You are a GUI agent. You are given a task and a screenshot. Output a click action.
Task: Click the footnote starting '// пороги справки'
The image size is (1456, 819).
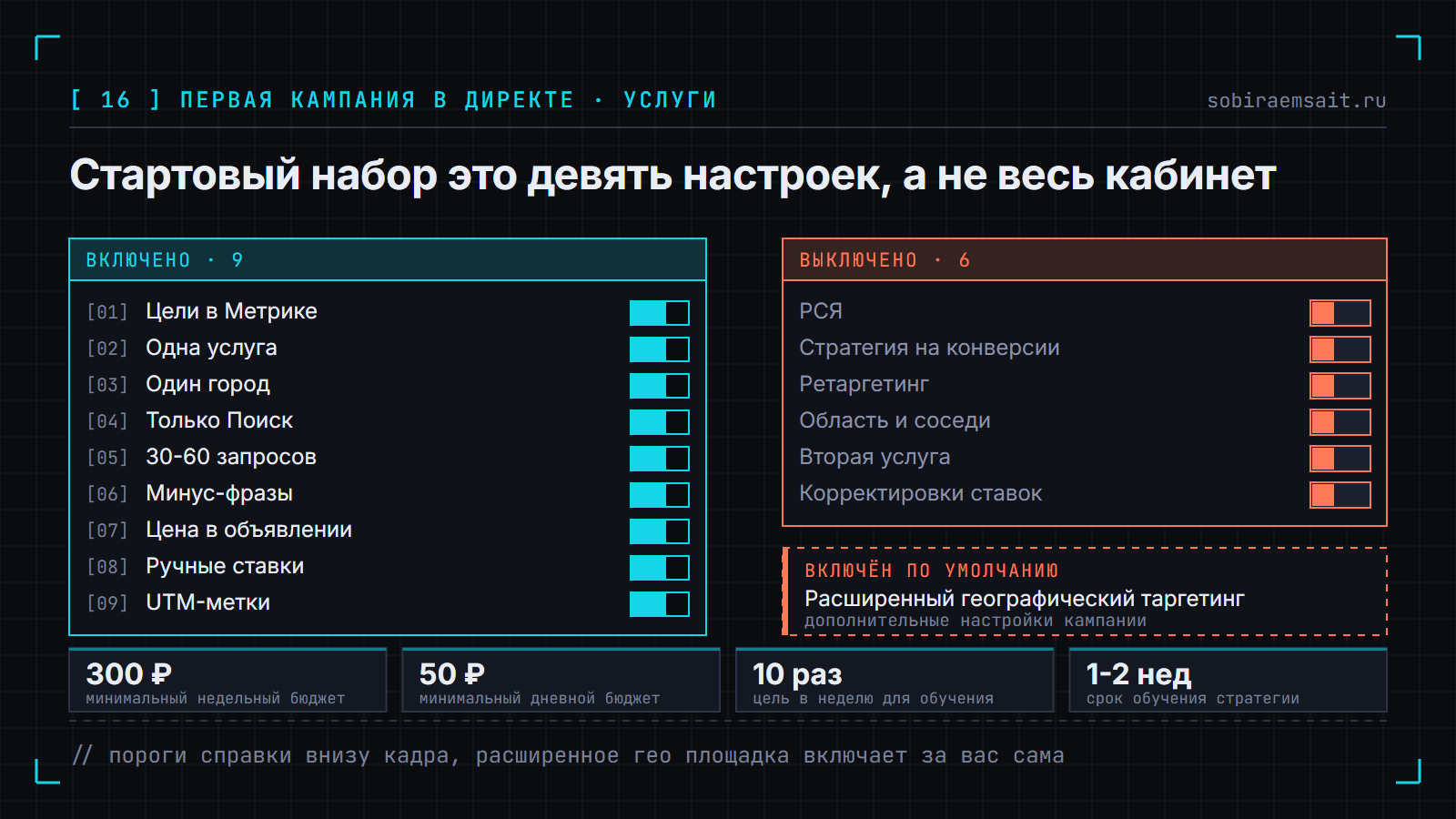pyautogui.click(x=568, y=755)
